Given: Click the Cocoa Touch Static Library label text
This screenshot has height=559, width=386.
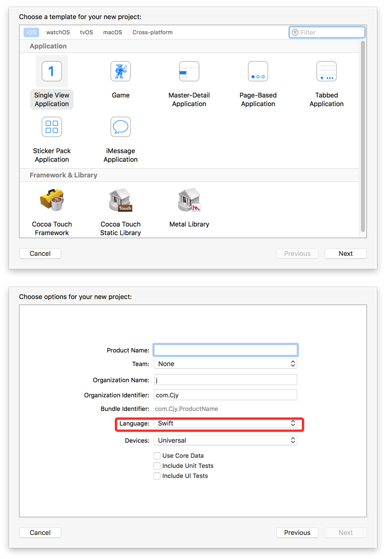Looking at the screenshot, I should coord(120,229).
